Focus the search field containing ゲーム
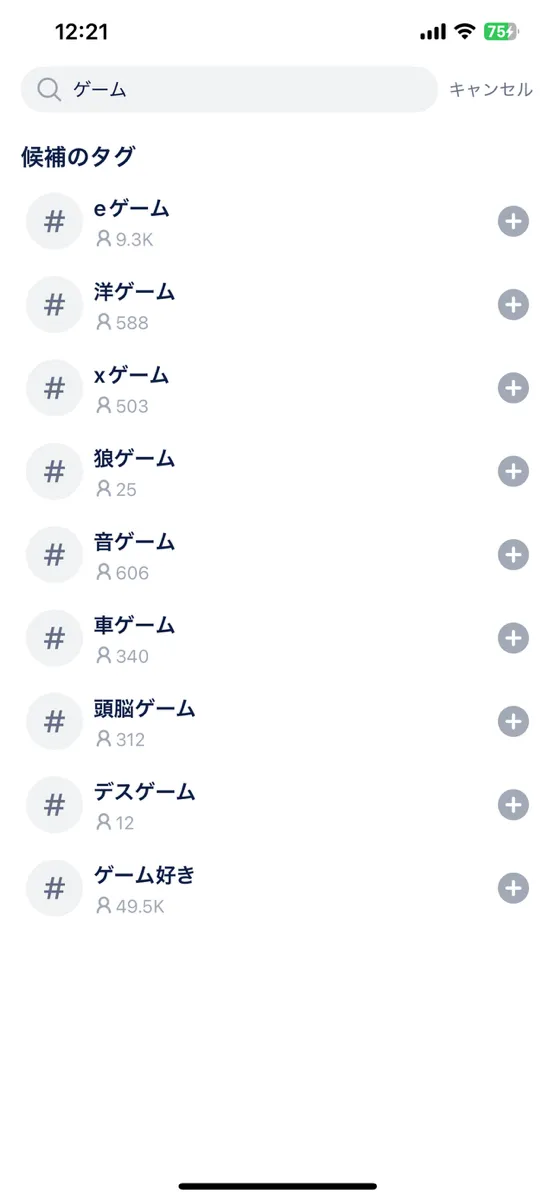Screen dimensions: 555x1200 tap(229, 89)
